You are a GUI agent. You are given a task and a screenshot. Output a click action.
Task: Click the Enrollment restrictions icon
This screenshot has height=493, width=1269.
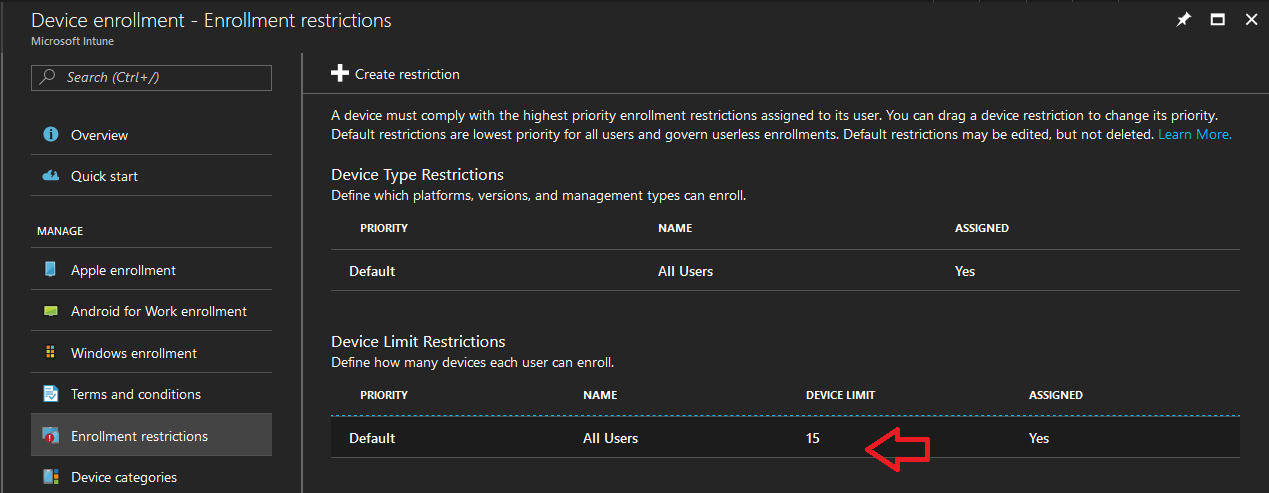51,436
